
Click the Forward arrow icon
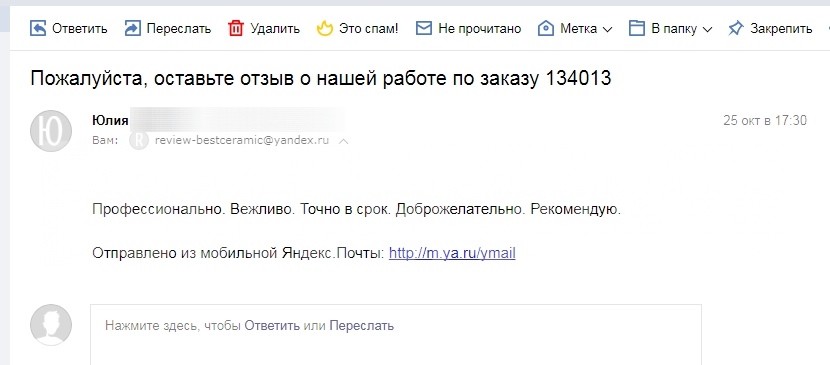(x=132, y=28)
